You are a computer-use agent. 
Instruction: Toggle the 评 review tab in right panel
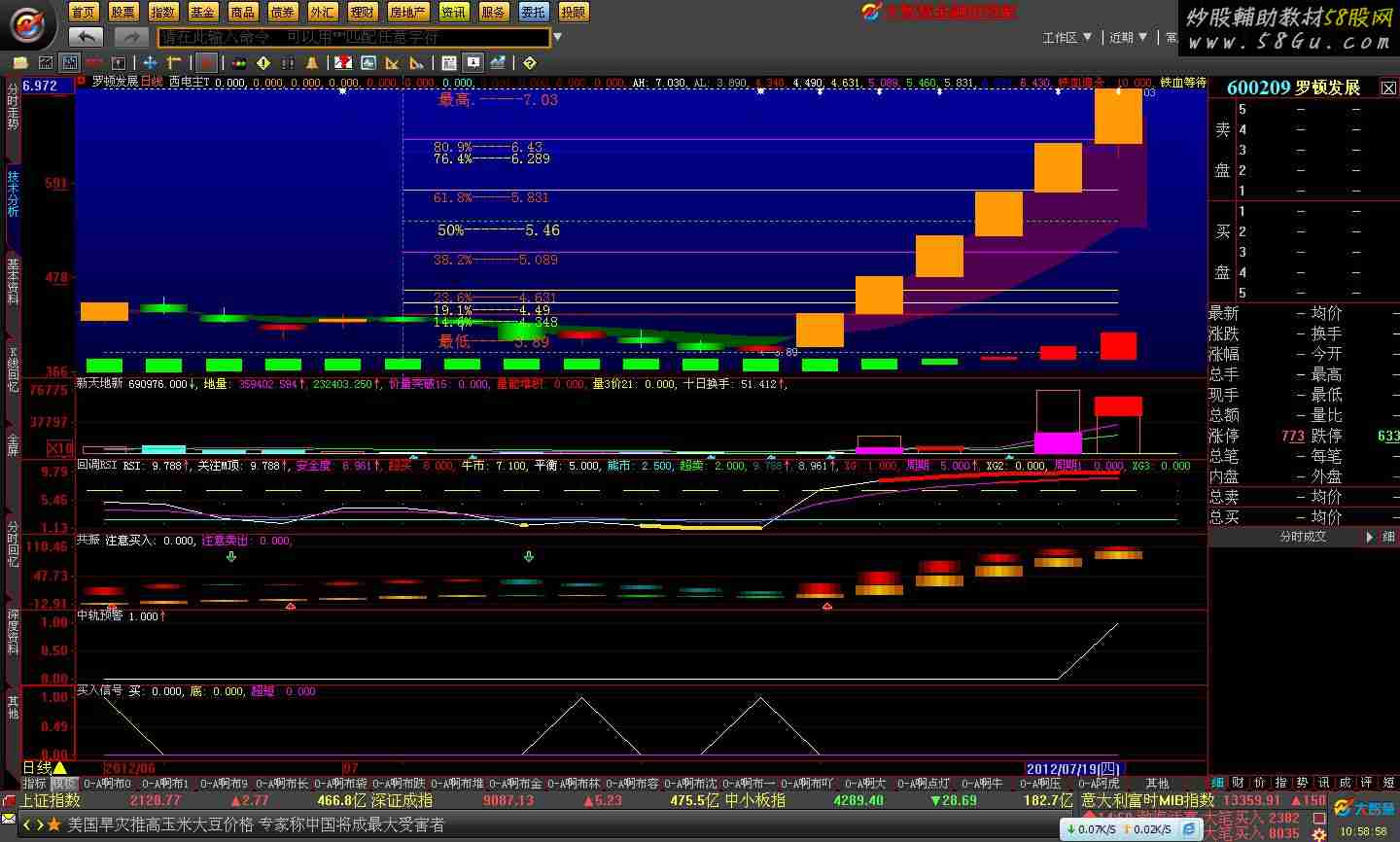(x=1366, y=782)
